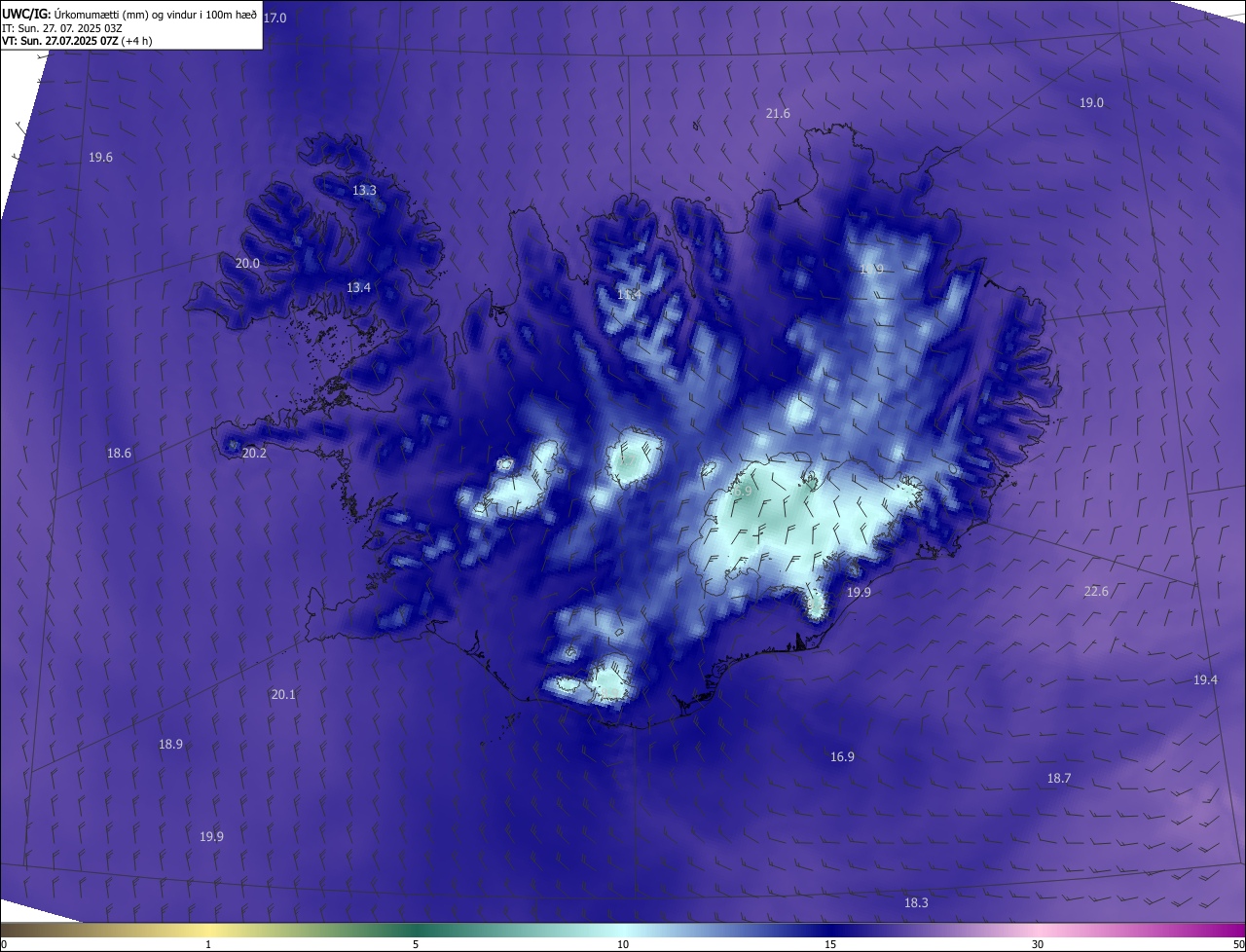Click the 21.6 value label
Screen dimensions: 1246x952
pyautogui.click(x=778, y=114)
